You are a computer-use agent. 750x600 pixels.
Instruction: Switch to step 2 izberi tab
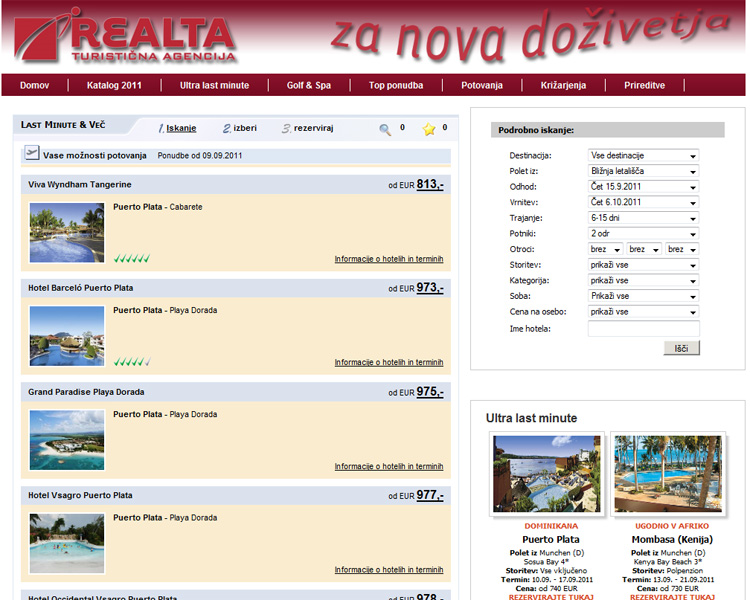[240, 128]
